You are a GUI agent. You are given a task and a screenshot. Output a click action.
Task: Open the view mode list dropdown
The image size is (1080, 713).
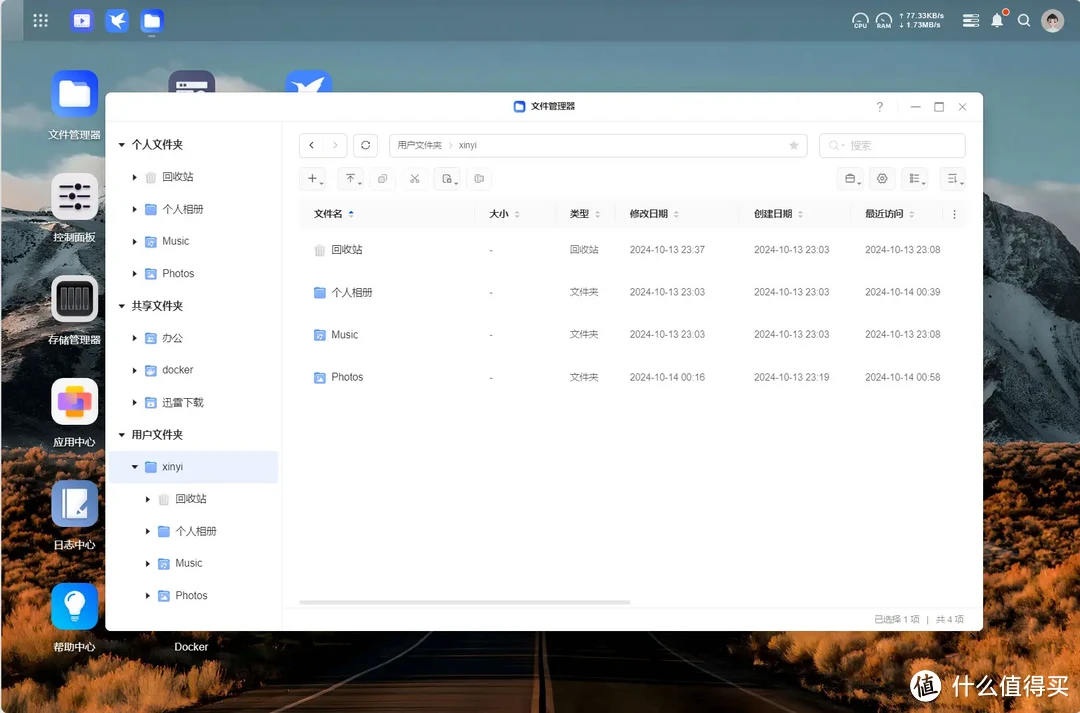[914, 179]
